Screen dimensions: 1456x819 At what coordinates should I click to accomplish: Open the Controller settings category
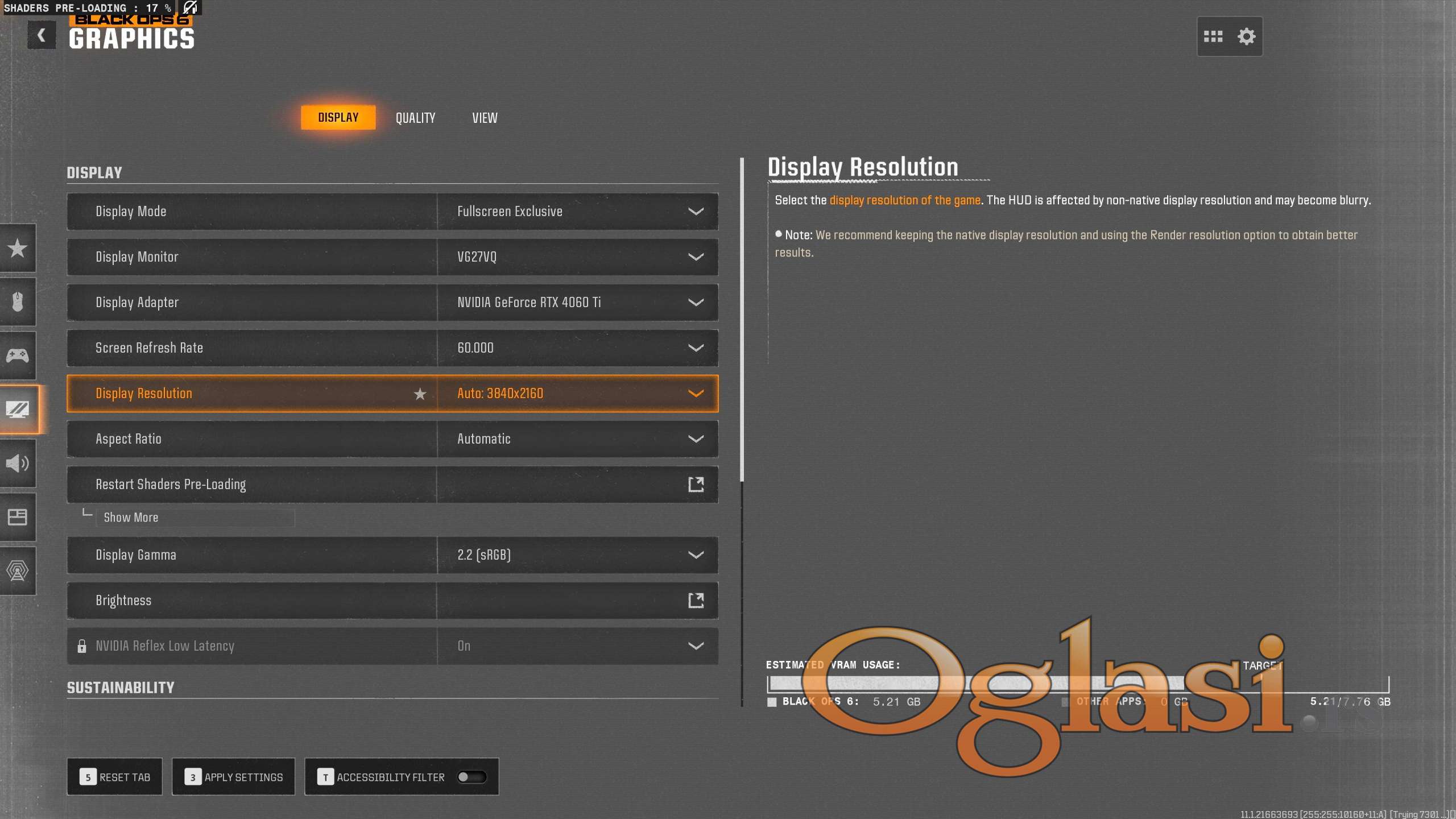tap(18, 355)
